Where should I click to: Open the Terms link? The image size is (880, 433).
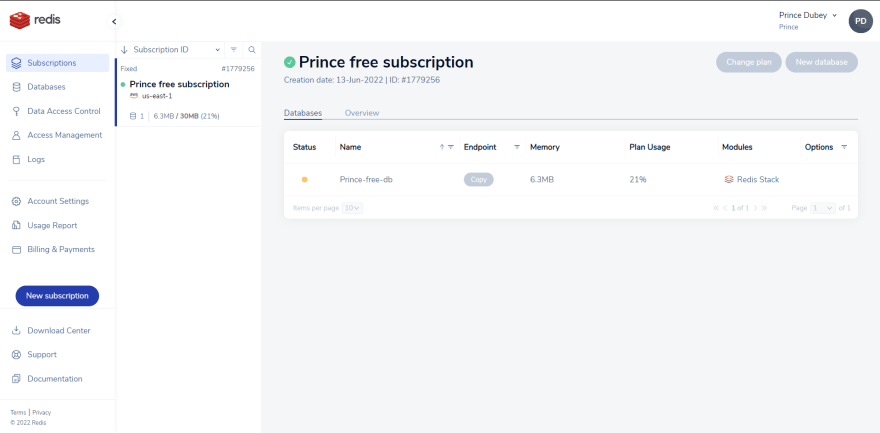click(x=19, y=412)
